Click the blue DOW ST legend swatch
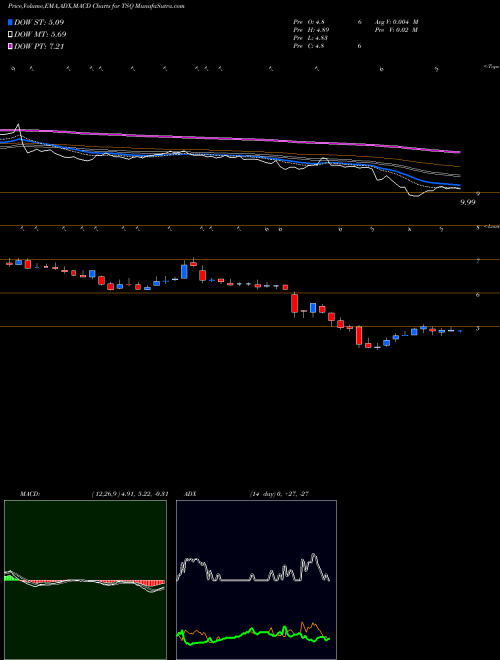Image resolution: width=500 pixels, height=660 pixels. (11, 22)
